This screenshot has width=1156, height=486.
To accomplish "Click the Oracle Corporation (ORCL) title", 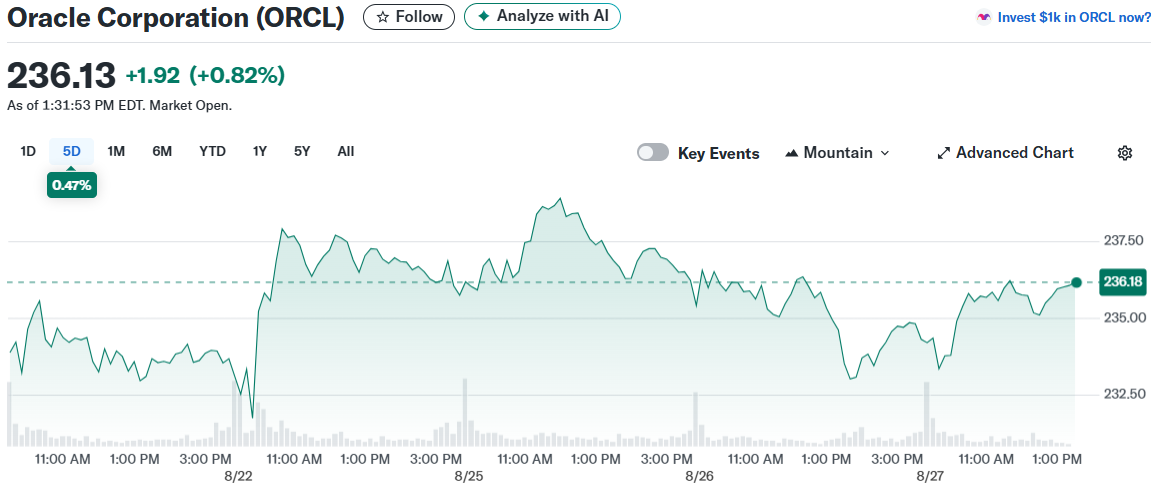I will (x=175, y=18).
